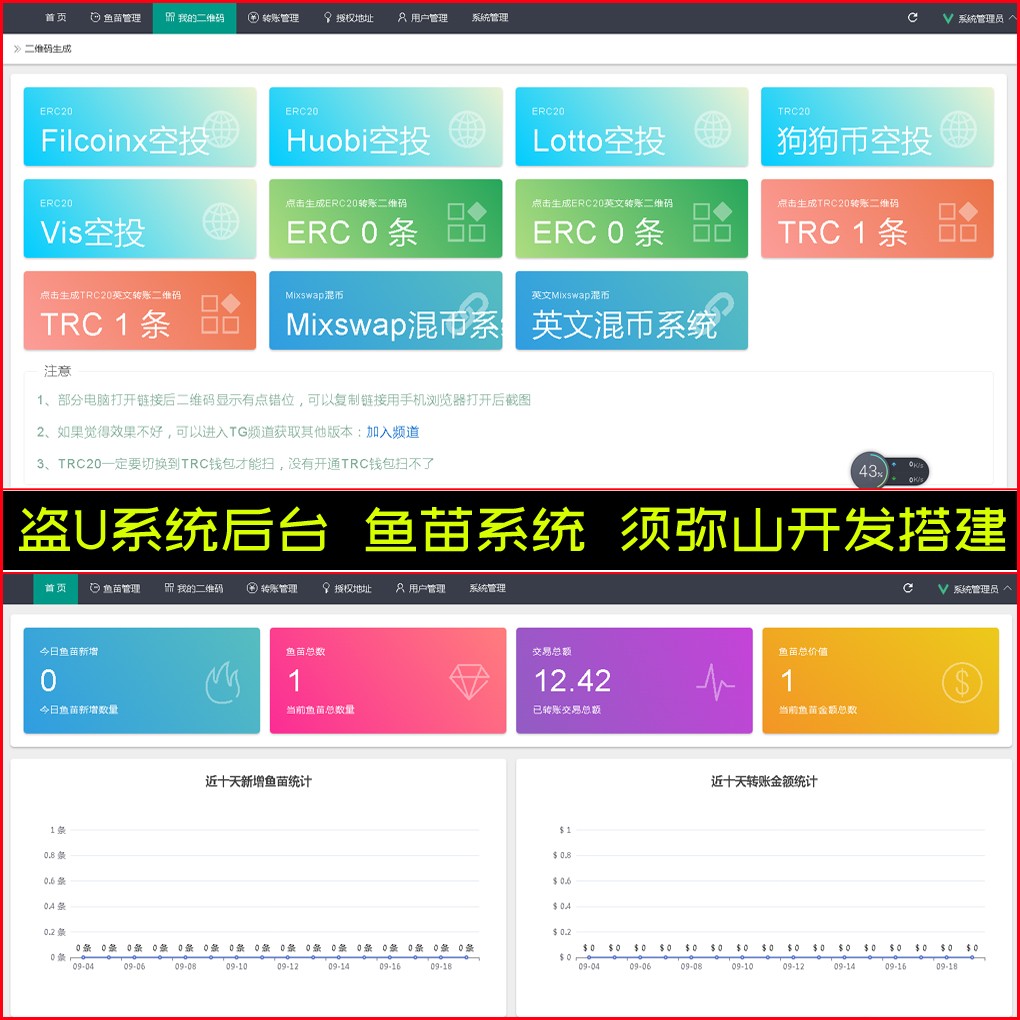Click the pulse icon on 交易总额 card

[715, 682]
